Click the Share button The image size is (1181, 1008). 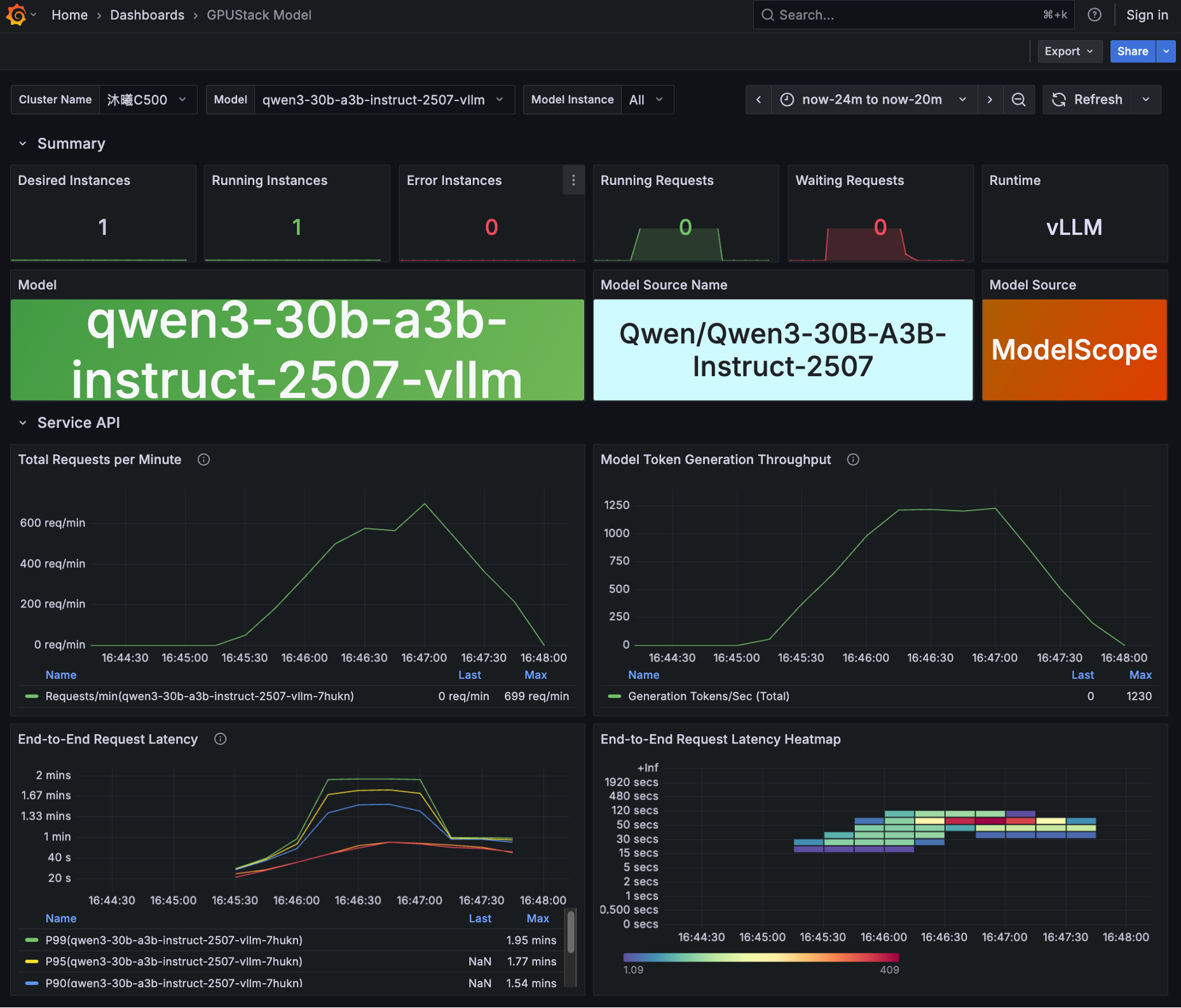point(1132,51)
